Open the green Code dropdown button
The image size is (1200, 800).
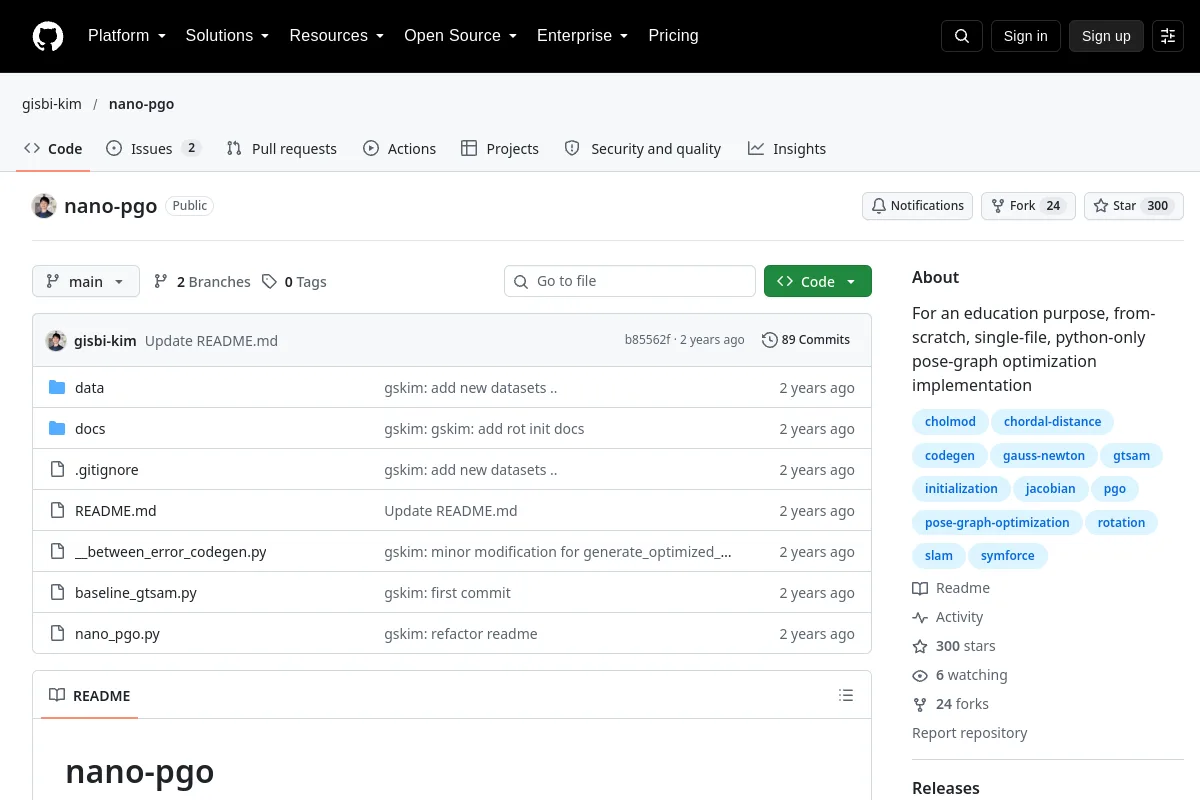pos(818,282)
